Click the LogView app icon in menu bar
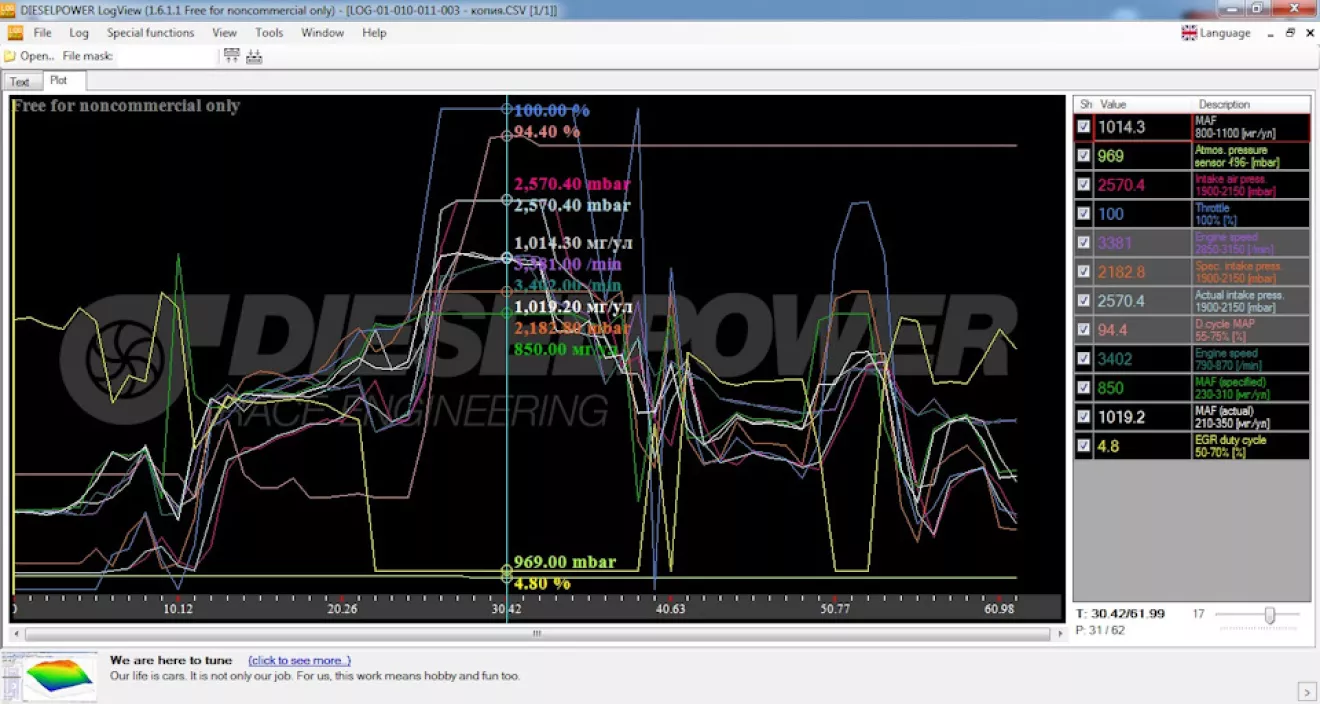This screenshot has height=704, width=1320. [x=15, y=33]
